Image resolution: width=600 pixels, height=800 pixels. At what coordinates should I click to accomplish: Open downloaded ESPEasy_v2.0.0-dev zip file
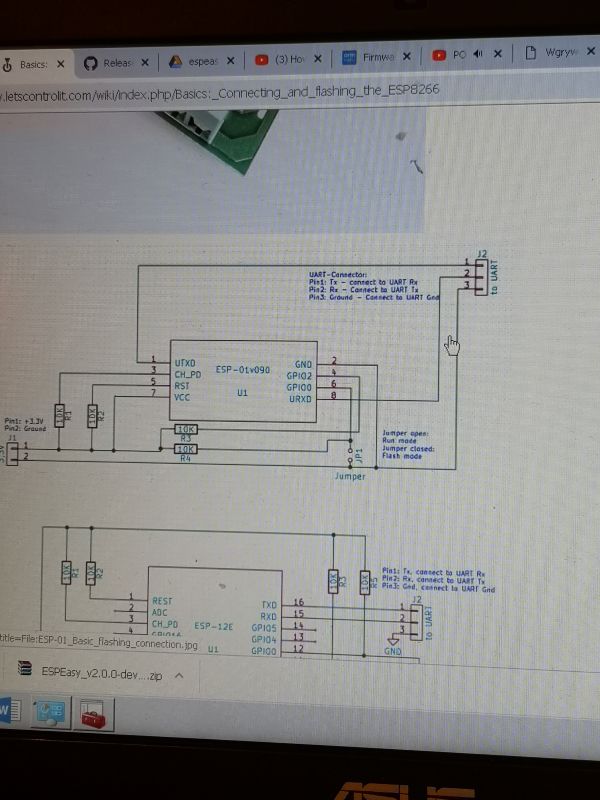click(101, 674)
